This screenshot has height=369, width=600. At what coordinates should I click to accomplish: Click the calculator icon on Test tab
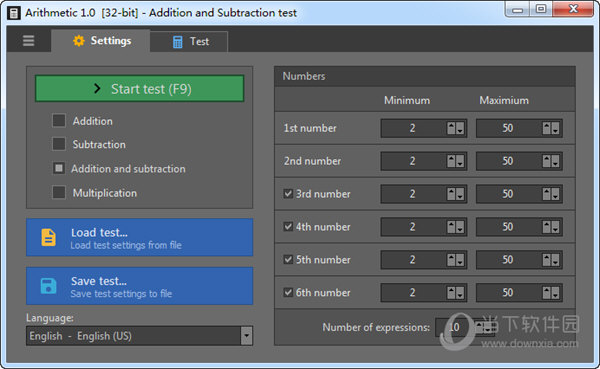click(178, 42)
